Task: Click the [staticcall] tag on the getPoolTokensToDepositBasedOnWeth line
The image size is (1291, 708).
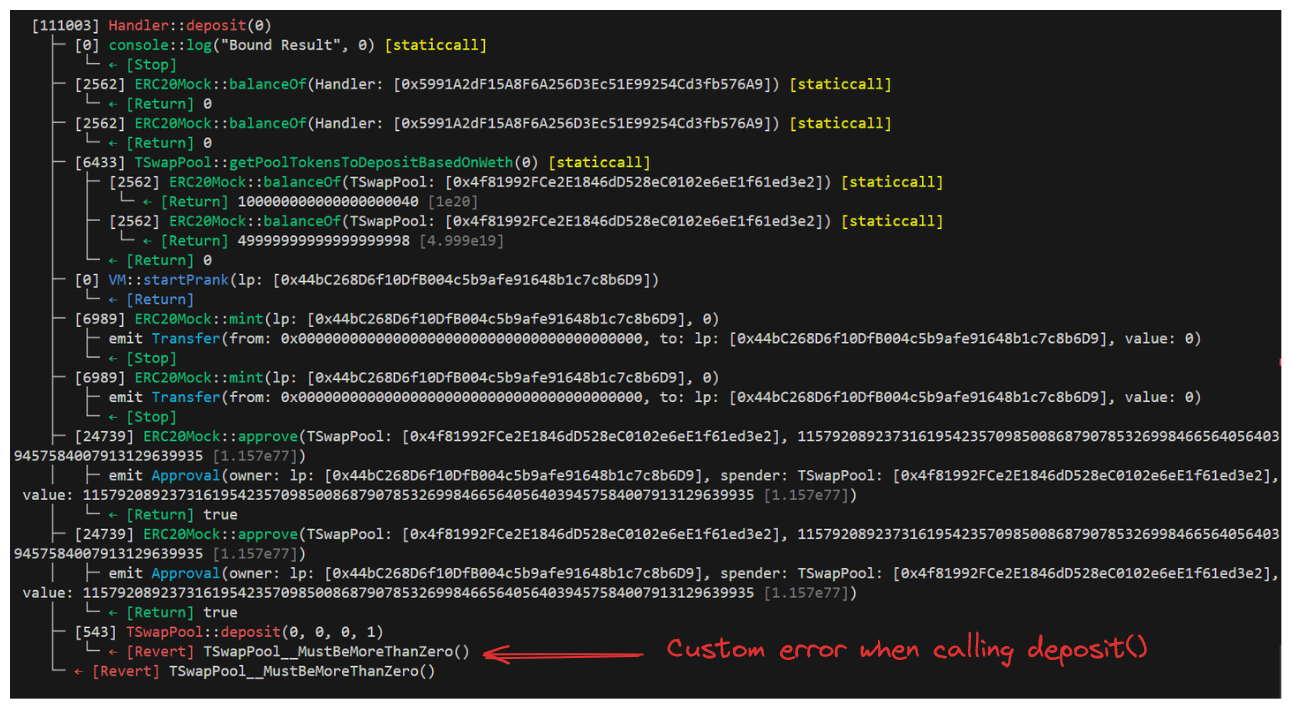Action: pyautogui.click(x=600, y=162)
